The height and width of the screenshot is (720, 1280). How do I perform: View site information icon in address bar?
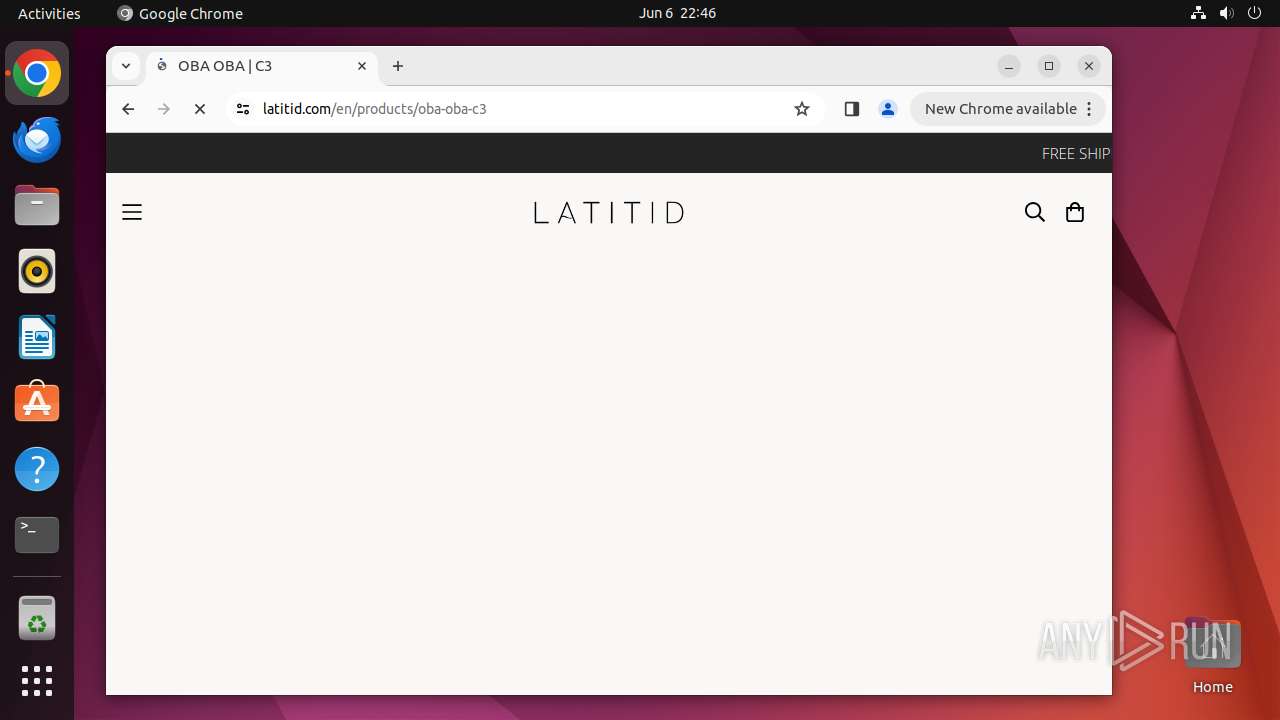242,109
